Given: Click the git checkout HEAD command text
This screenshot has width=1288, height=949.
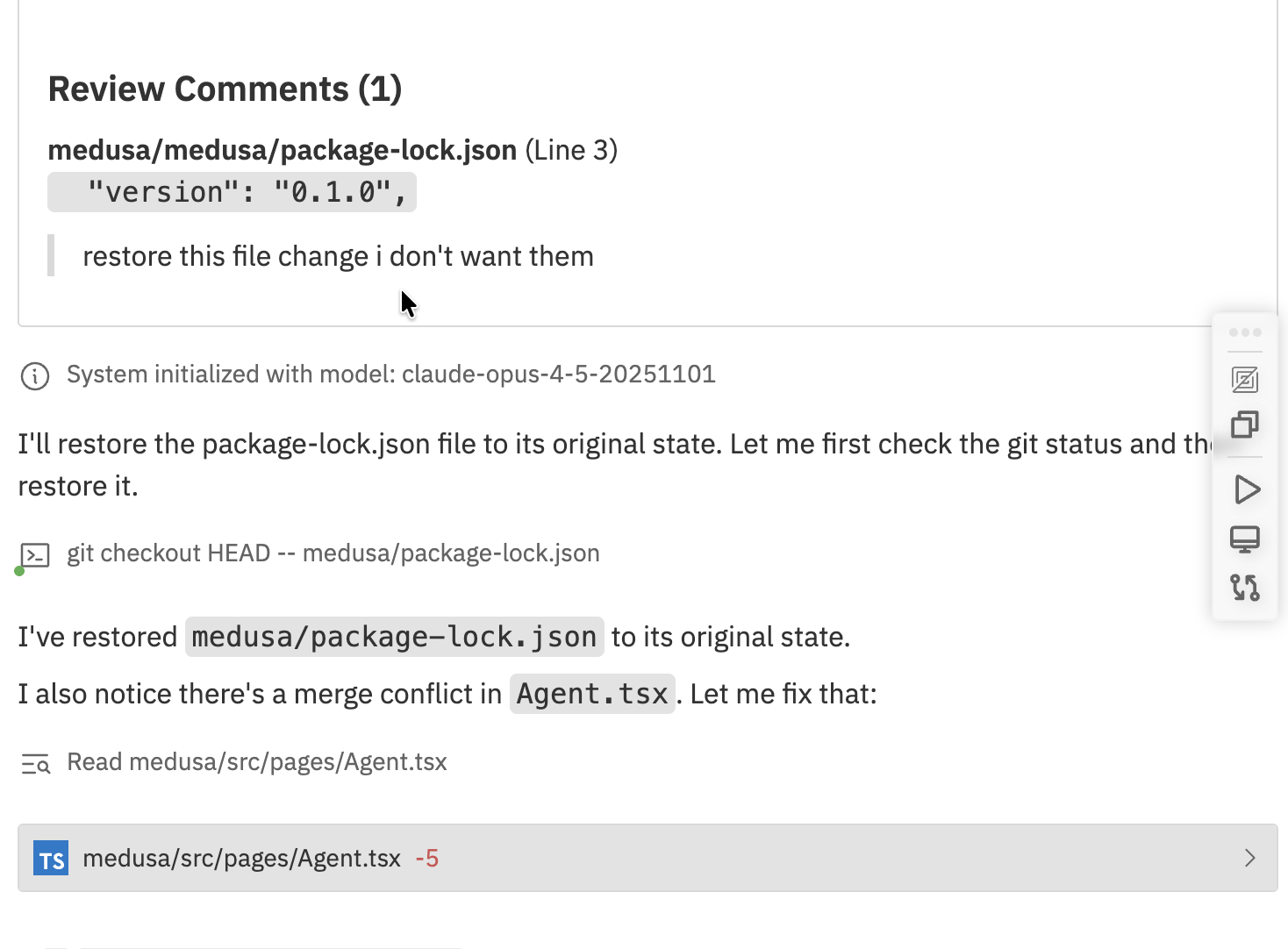Looking at the screenshot, I should coord(333,553).
